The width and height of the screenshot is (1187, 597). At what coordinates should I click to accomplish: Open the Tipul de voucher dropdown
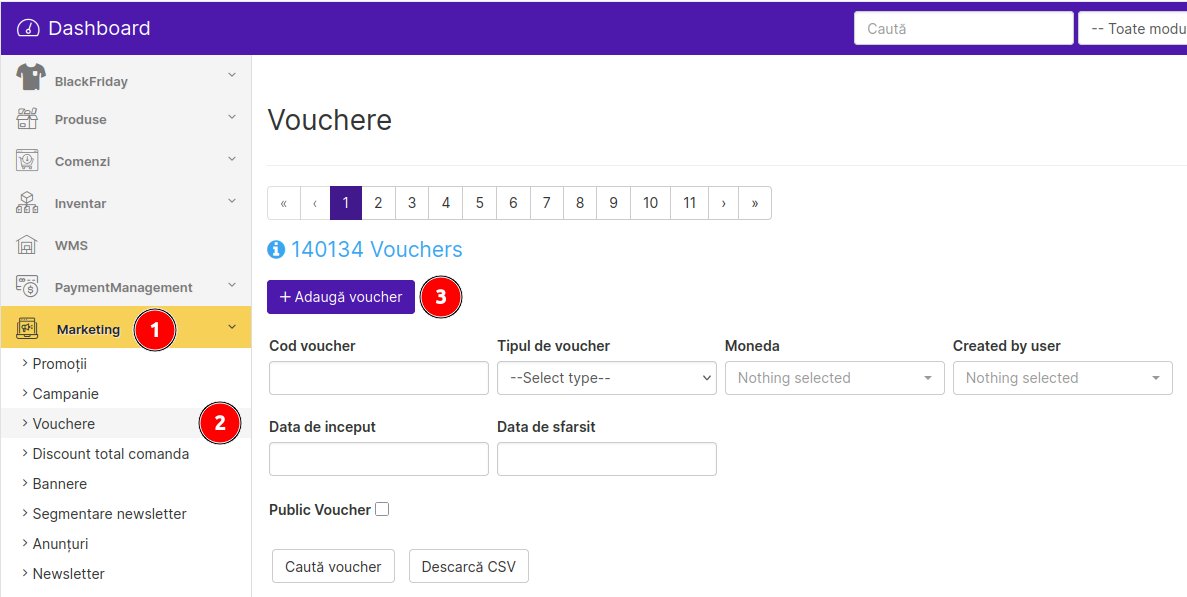(x=606, y=378)
